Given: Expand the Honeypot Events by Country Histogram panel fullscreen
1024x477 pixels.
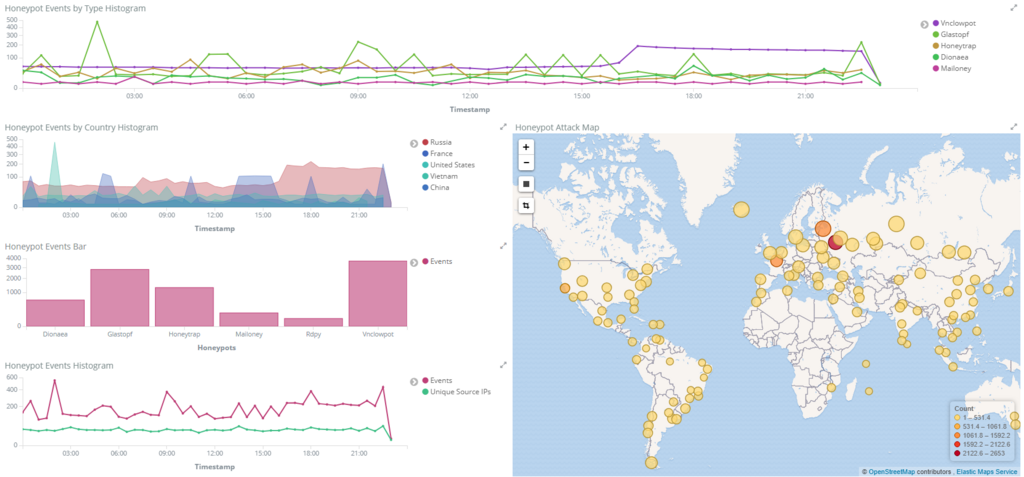Looking at the screenshot, I should tap(503, 127).
